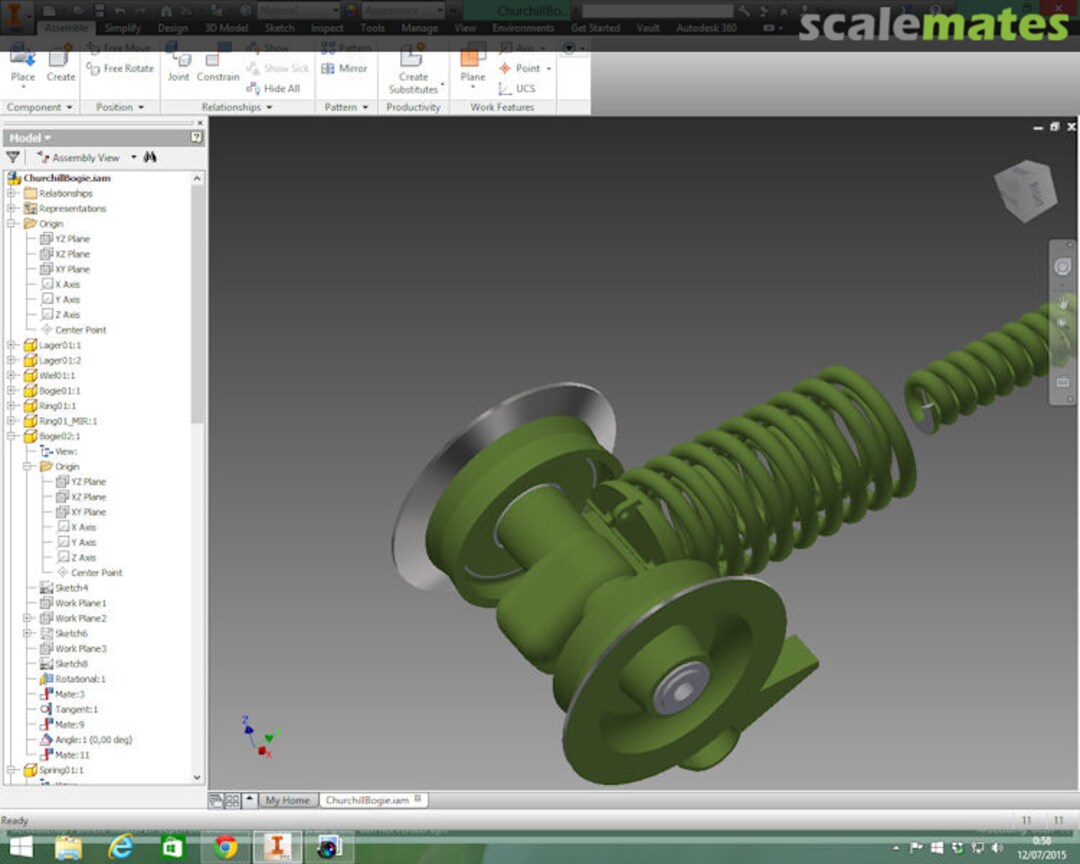Image resolution: width=1080 pixels, height=864 pixels.
Task: Expand the Lager01:1 component node
Action: click(x=12, y=345)
